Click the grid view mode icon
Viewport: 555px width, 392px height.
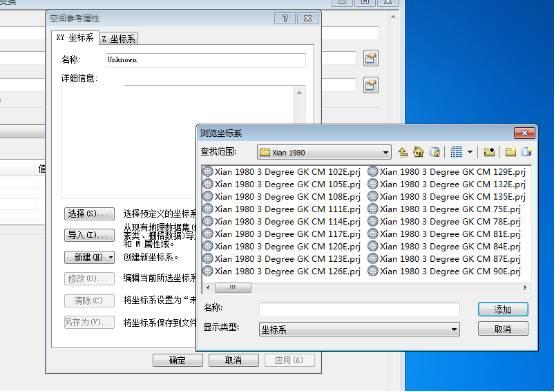point(456,152)
